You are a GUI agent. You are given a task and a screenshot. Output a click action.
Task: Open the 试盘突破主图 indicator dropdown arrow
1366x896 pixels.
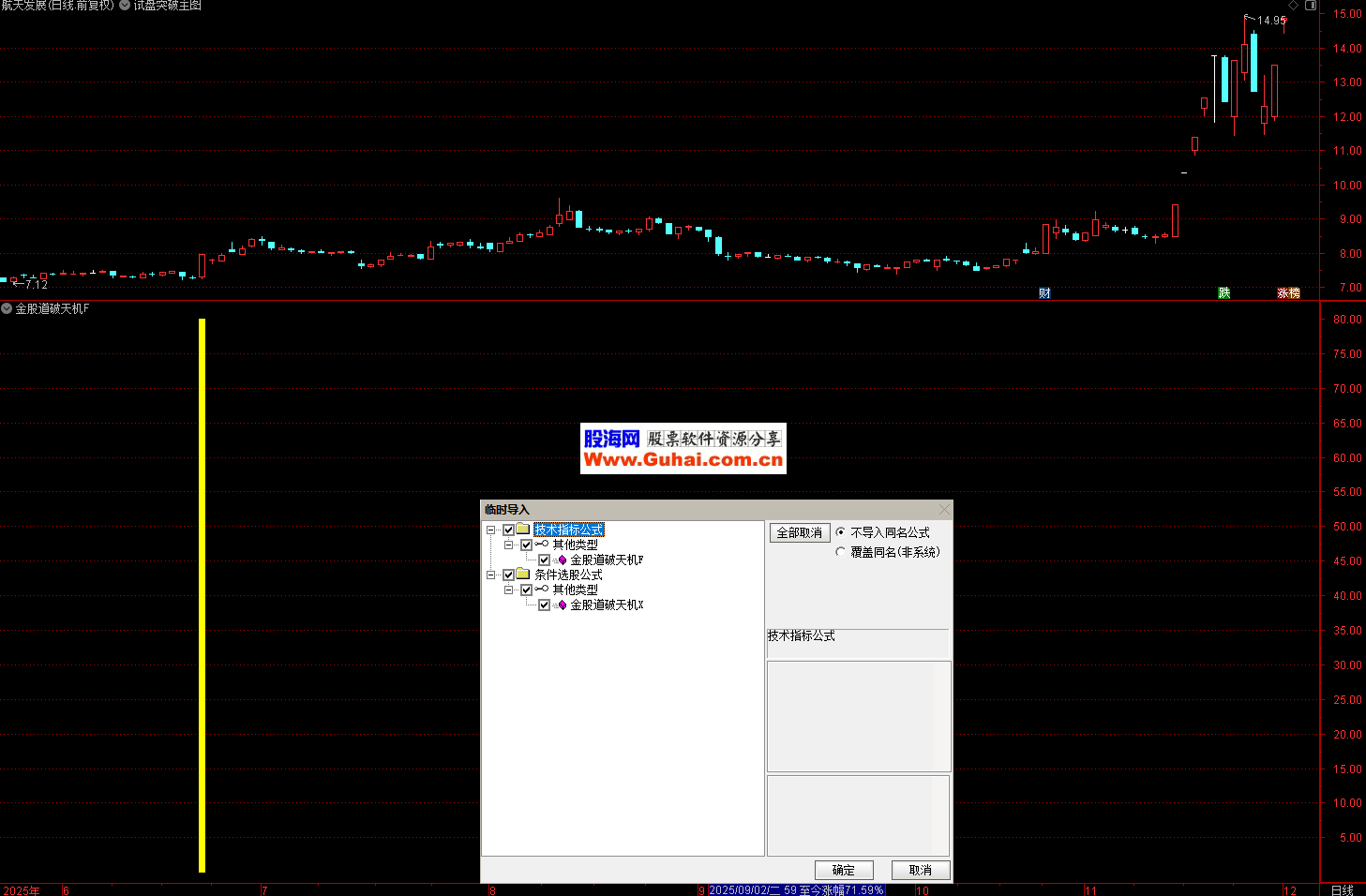[125, 6]
